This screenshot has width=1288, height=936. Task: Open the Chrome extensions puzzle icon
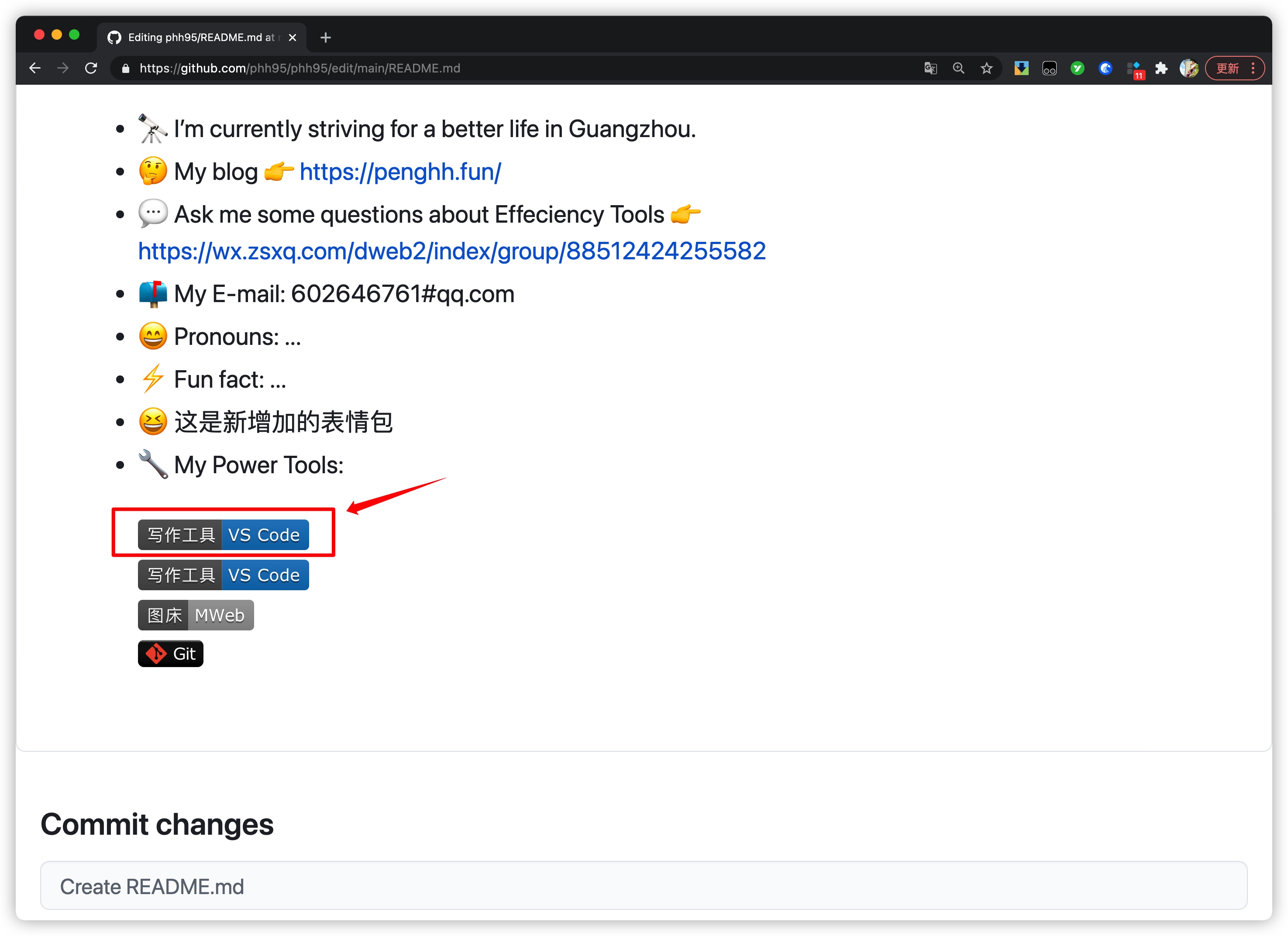(x=1161, y=68)
